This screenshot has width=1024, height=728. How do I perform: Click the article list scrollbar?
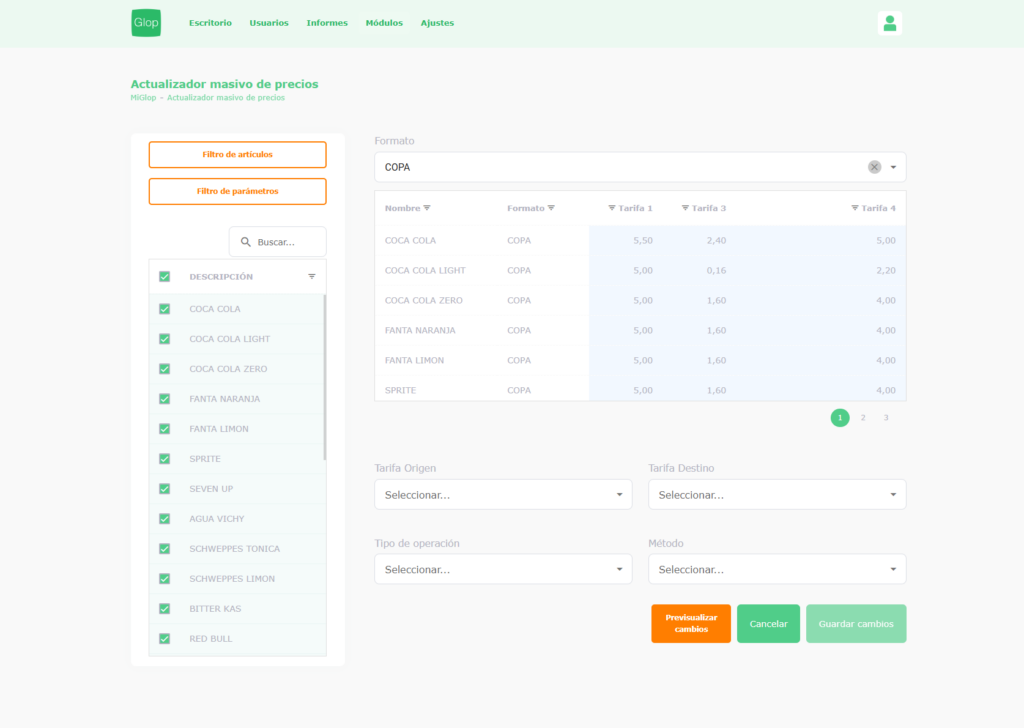325,377
